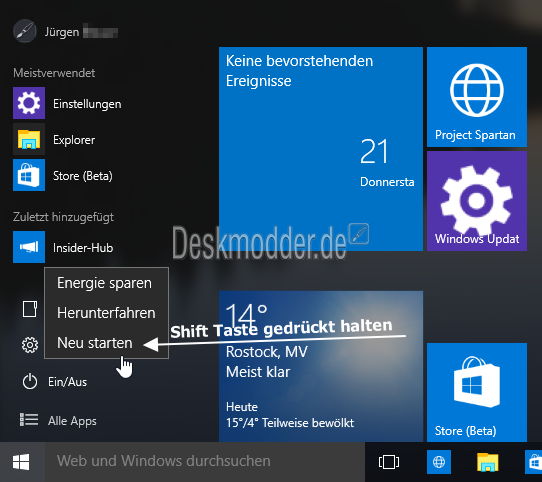Click the Ein/Aus power icon
Viewport: 542px width, 482px height.
[x=30, y=382]
